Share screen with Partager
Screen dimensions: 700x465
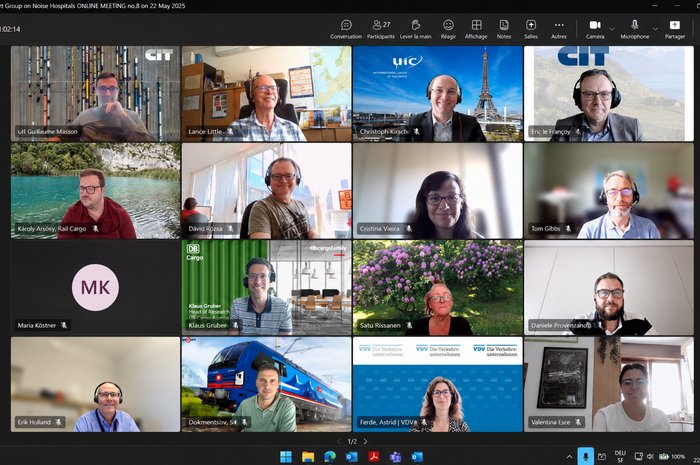point(675,29)
